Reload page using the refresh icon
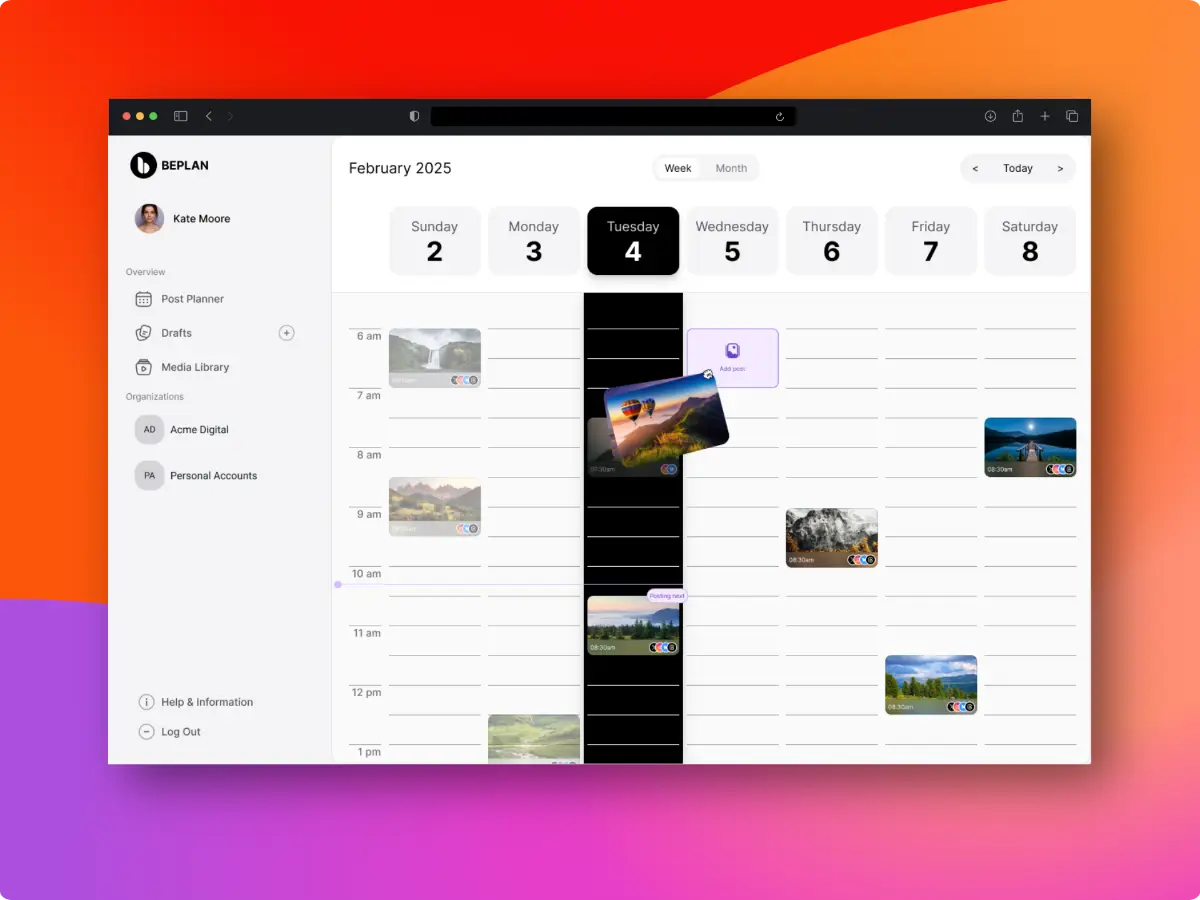Viewport: 1200px width, 900px height. pyautogui.click(x=780, y=117)
